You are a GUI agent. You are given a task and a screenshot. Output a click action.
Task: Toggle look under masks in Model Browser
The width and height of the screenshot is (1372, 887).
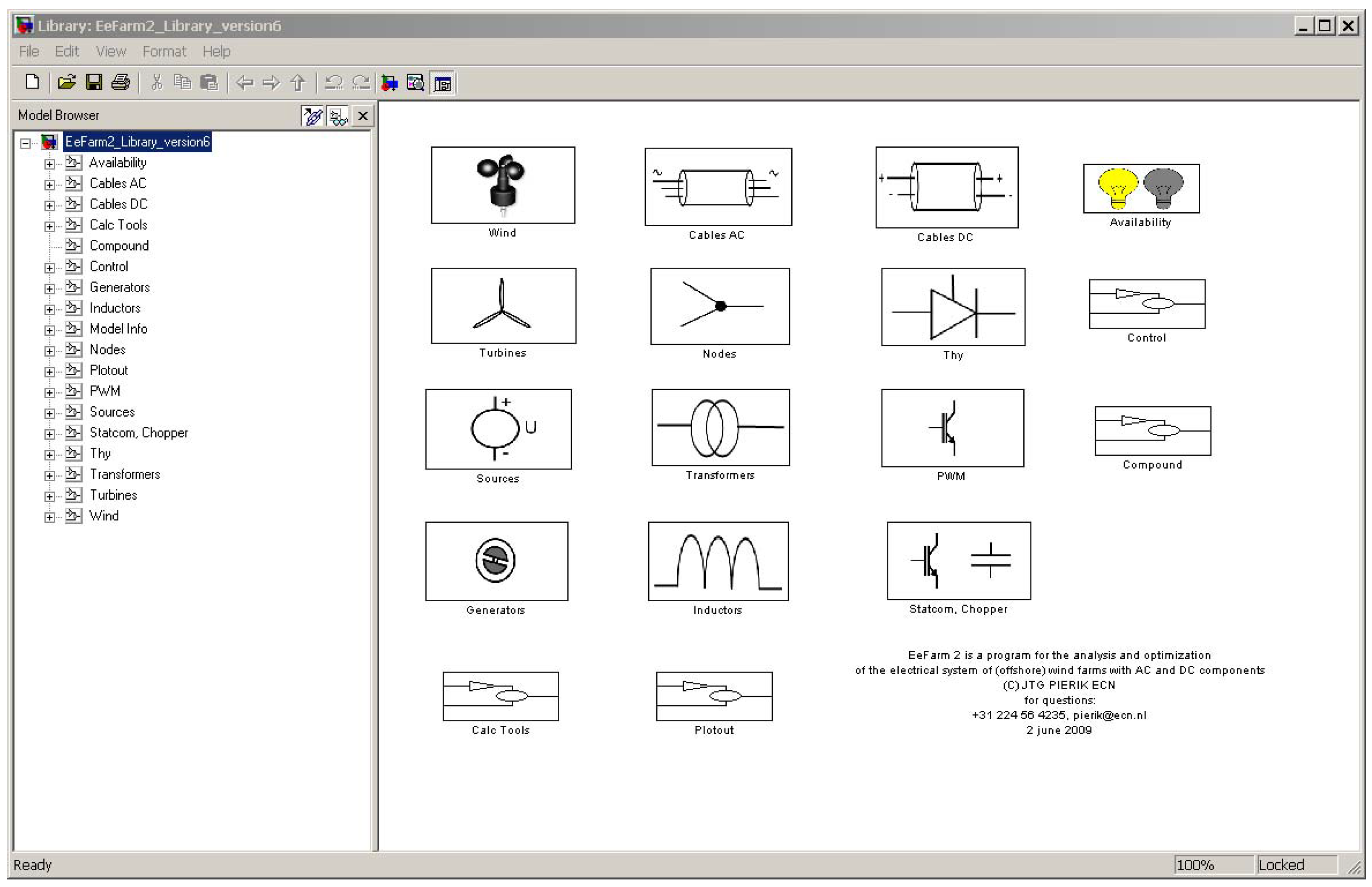pos(338,116)
